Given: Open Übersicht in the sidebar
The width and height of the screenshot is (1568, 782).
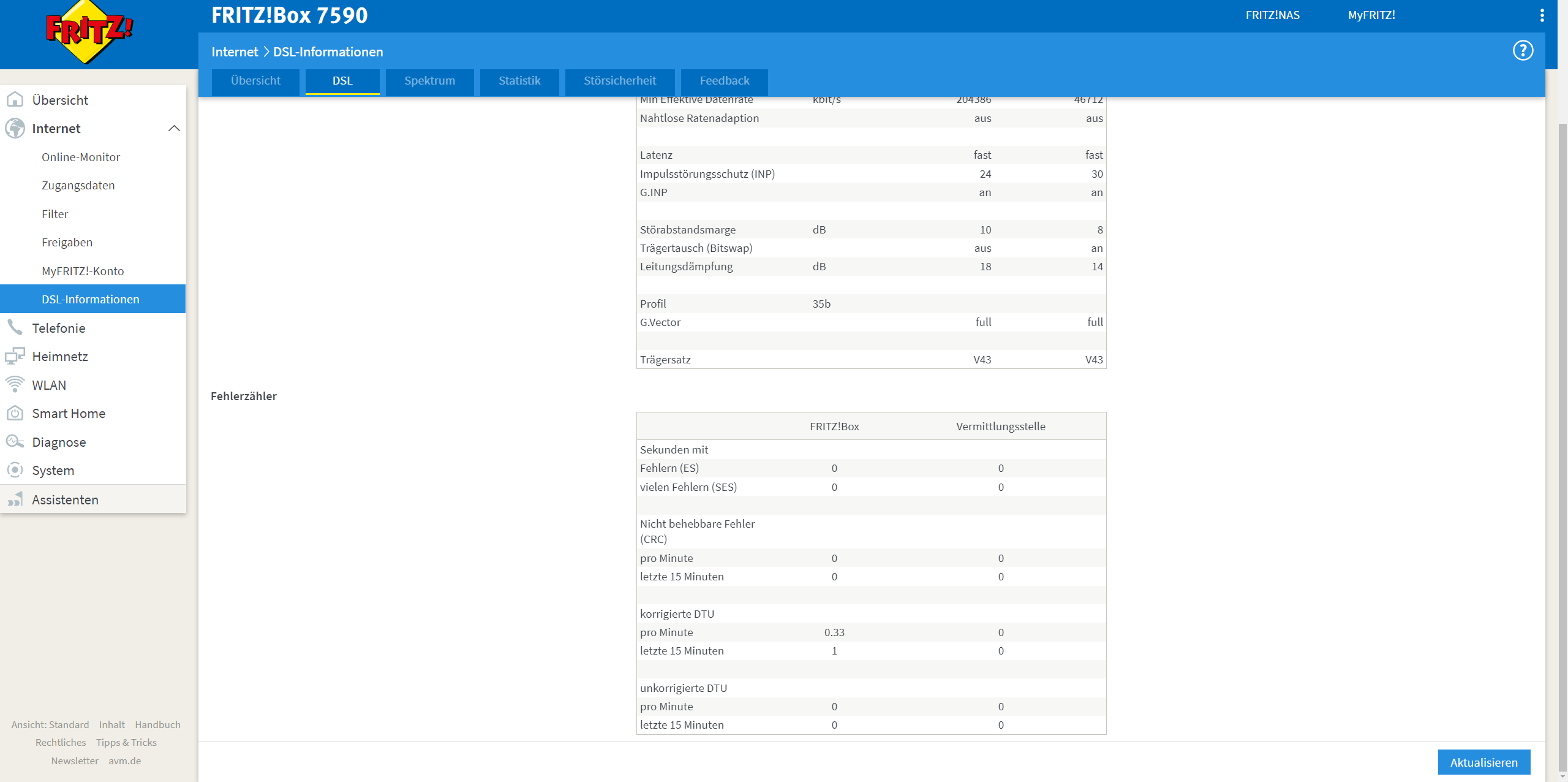Looking at the screenshot, I should tap(93, 100).
